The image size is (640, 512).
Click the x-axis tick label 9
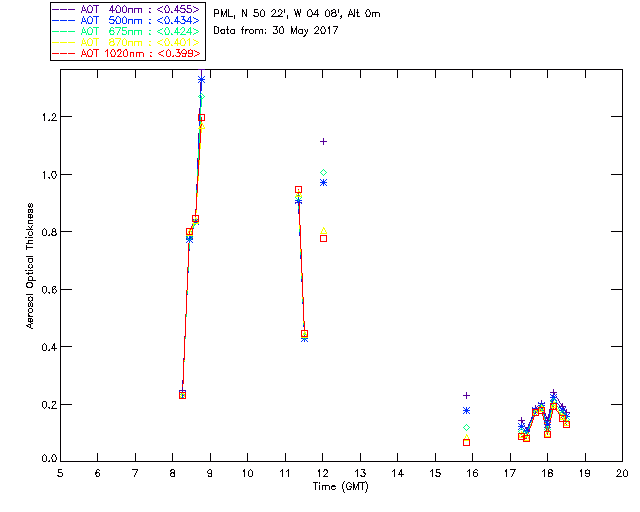(x=210, y=473)
